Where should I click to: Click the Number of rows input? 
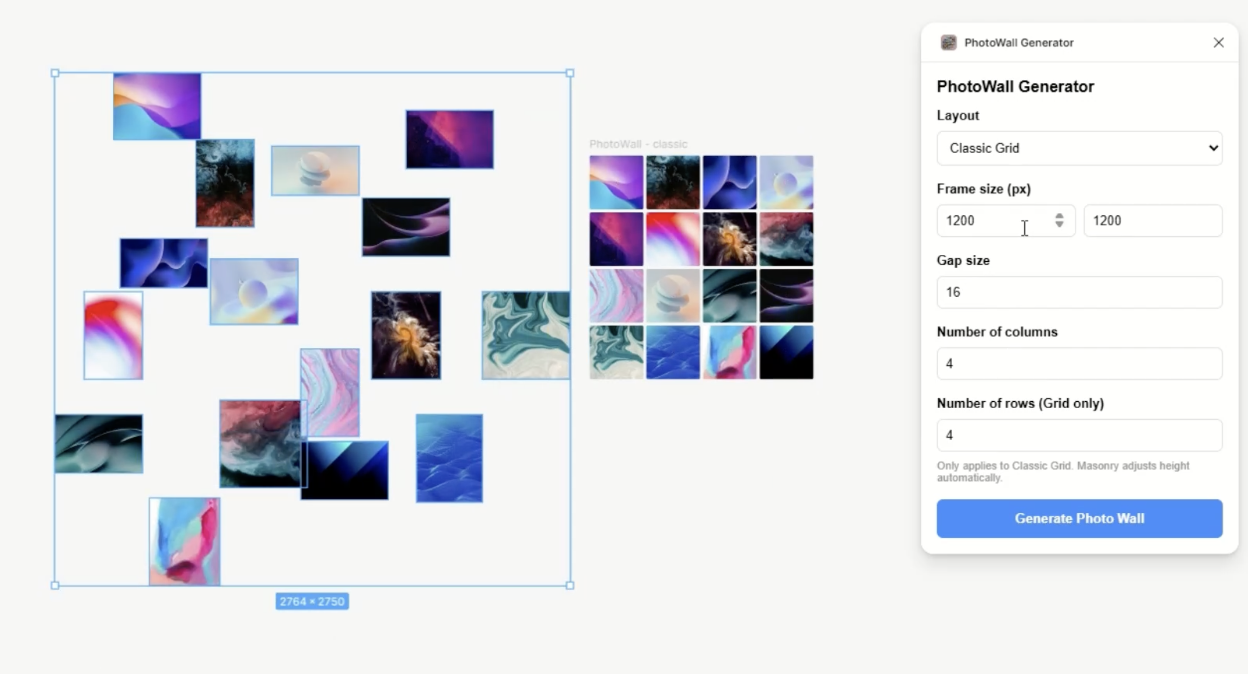pos(1079,436)
